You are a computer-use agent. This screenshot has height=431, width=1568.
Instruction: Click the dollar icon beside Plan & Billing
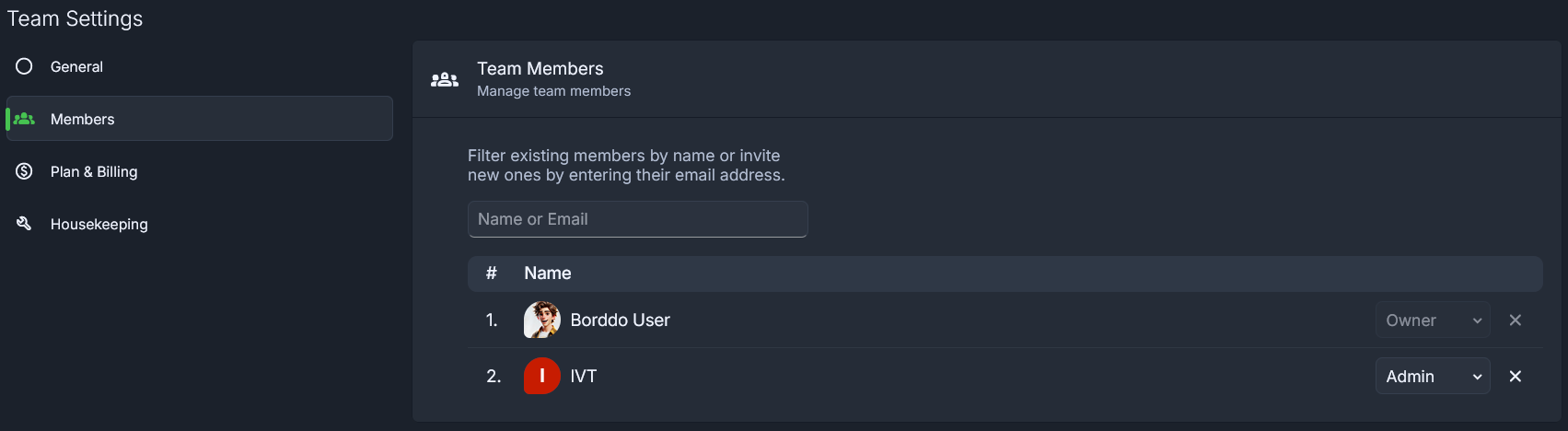coord(24,171)
